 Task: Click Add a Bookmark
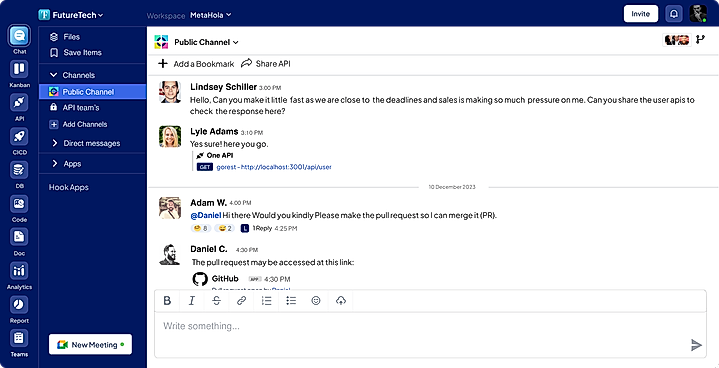196,64
